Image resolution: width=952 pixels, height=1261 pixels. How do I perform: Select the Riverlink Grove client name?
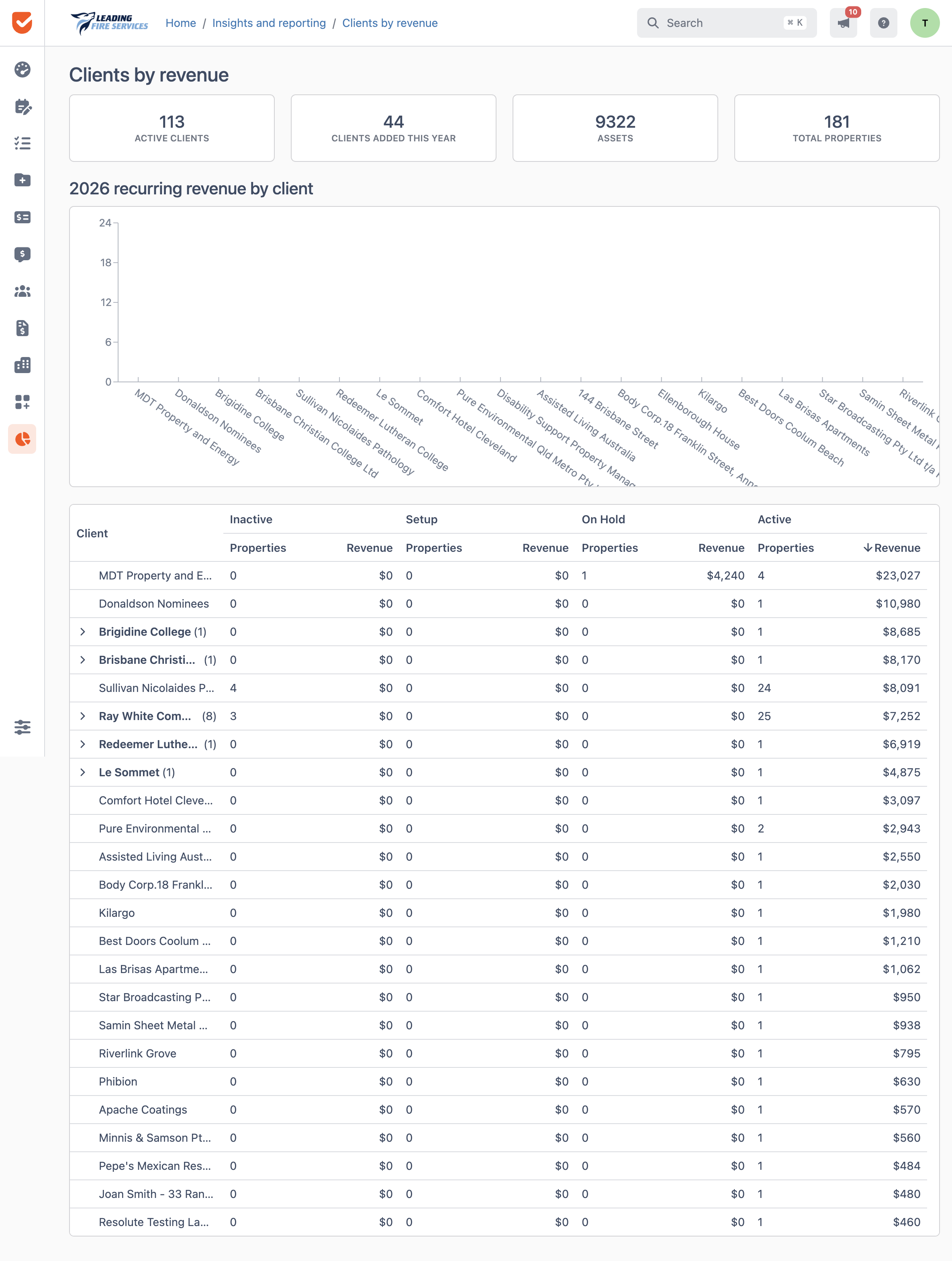point(137,1053)
